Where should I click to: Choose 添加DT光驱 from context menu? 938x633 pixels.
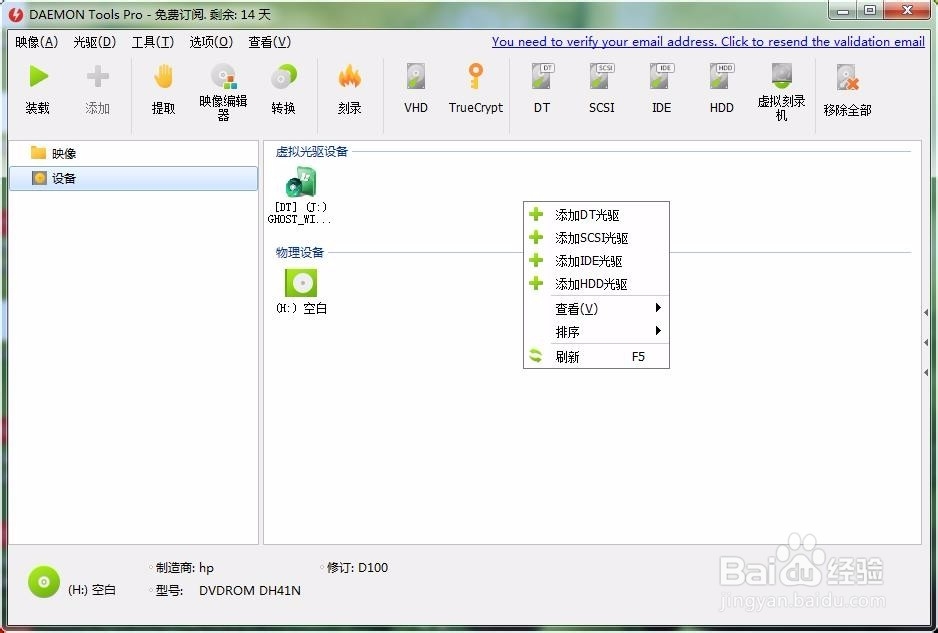pos(596,215)
